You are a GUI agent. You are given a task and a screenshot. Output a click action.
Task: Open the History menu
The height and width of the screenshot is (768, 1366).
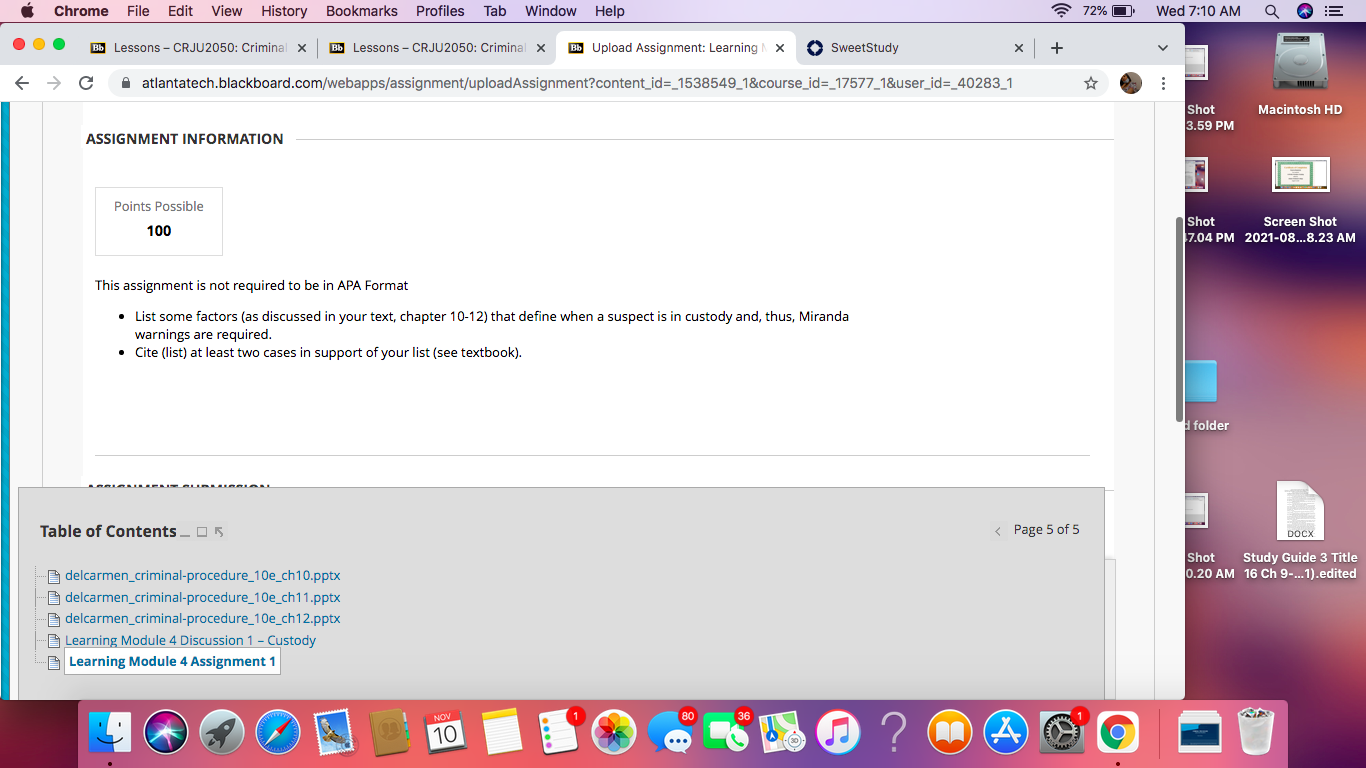(284, 11)
